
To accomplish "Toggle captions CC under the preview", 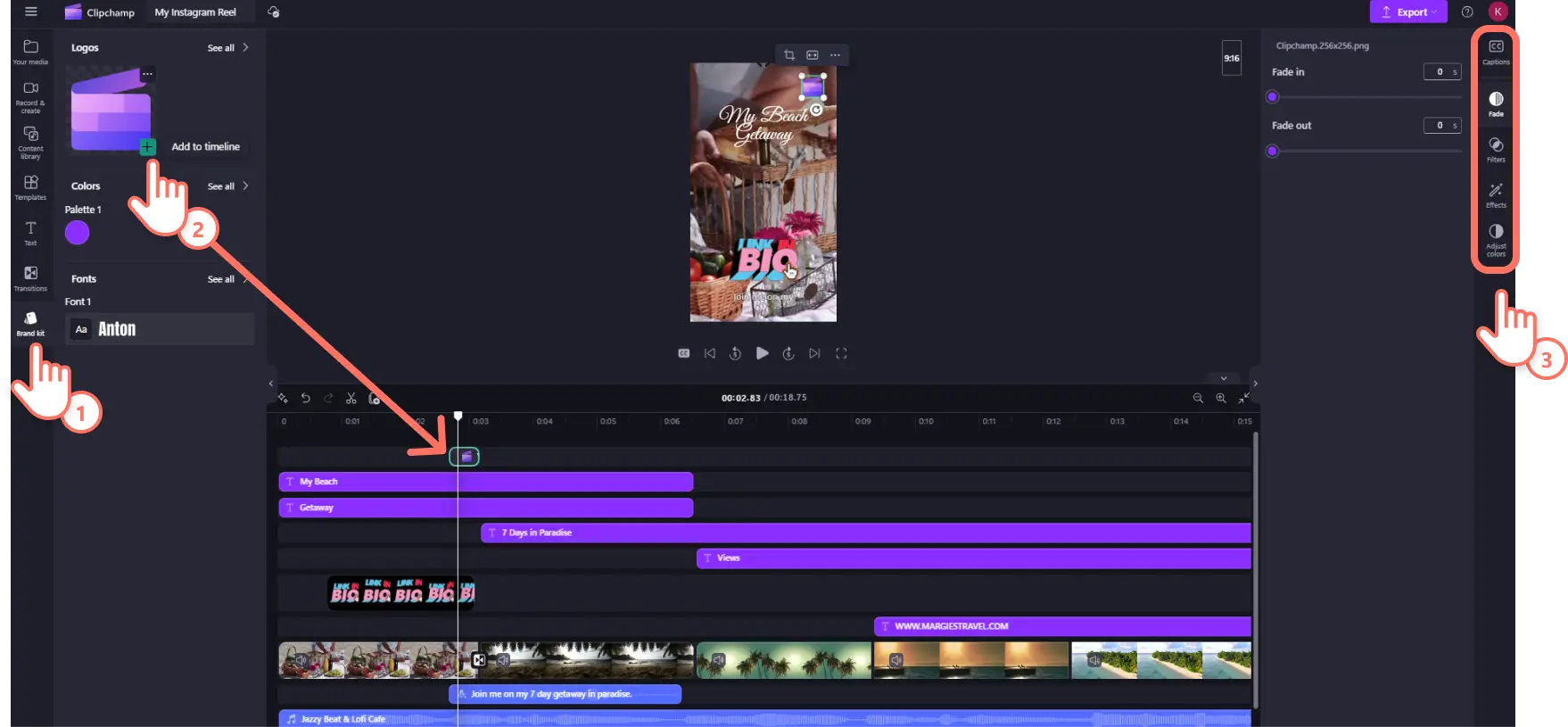I will (x=684, y=353).
